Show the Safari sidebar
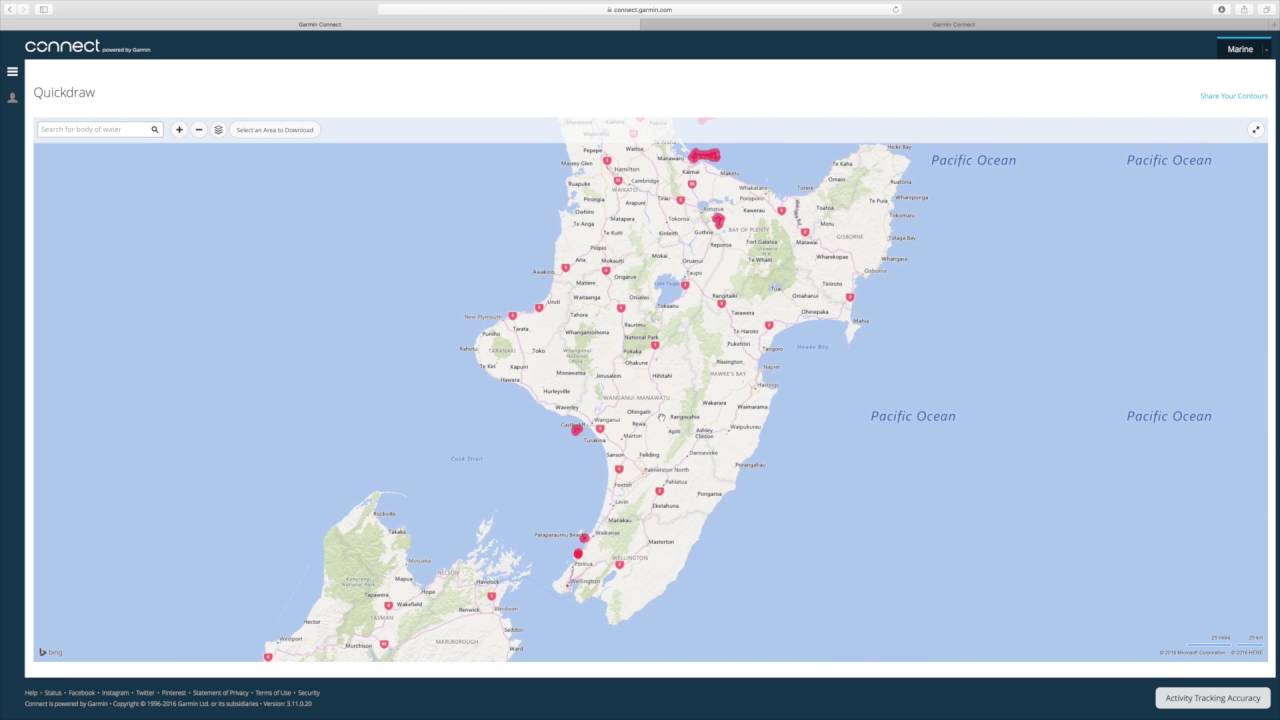1280x720 pixels. 44,9
